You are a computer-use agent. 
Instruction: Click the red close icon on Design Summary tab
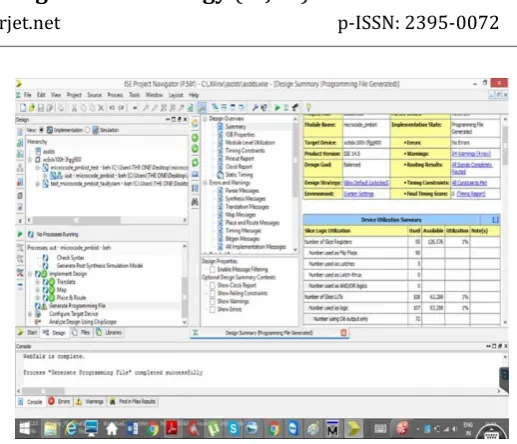click(344, 332)
